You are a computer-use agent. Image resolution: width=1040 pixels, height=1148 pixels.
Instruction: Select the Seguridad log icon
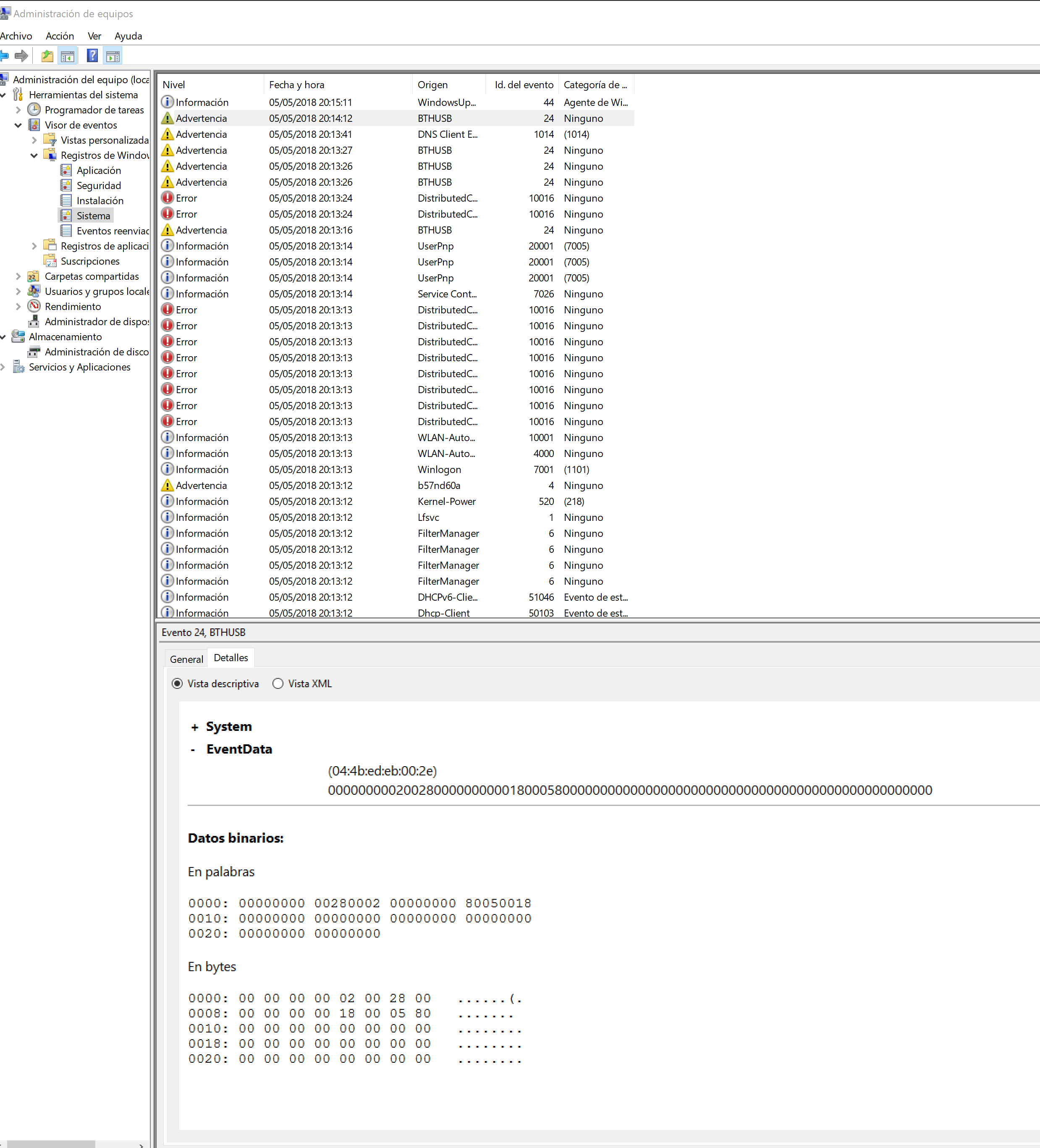(x=66, y=185)
